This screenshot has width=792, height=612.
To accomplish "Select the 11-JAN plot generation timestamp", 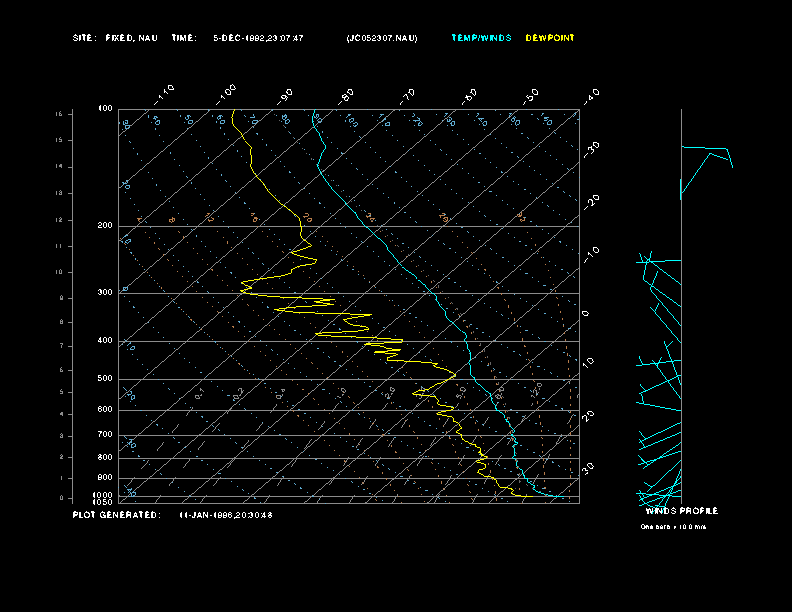I will pyautogui.click(x=226, y=515).
